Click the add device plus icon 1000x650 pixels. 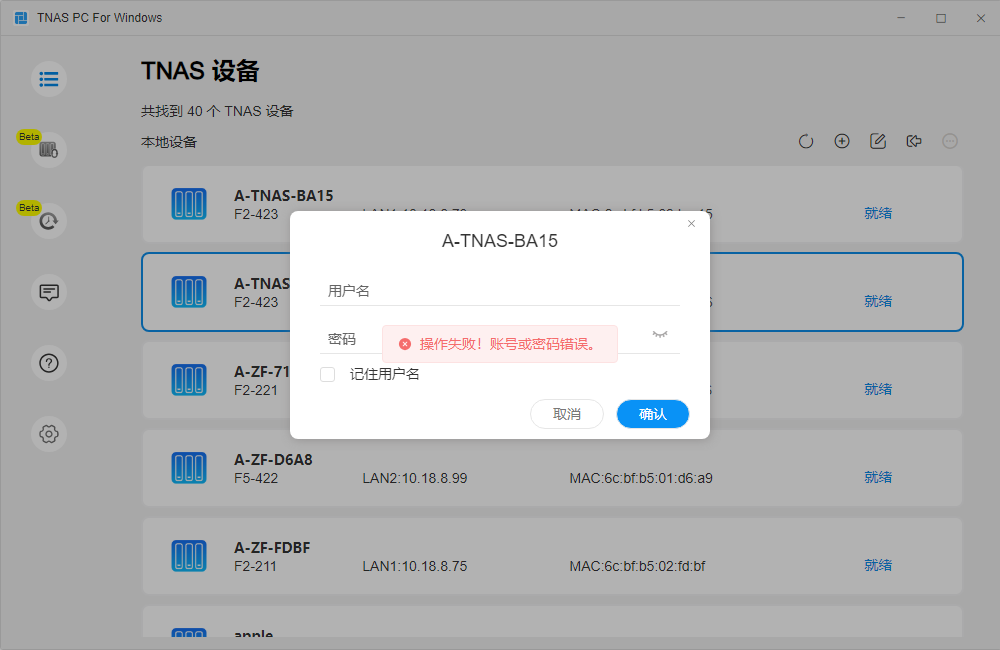point(842,141)
